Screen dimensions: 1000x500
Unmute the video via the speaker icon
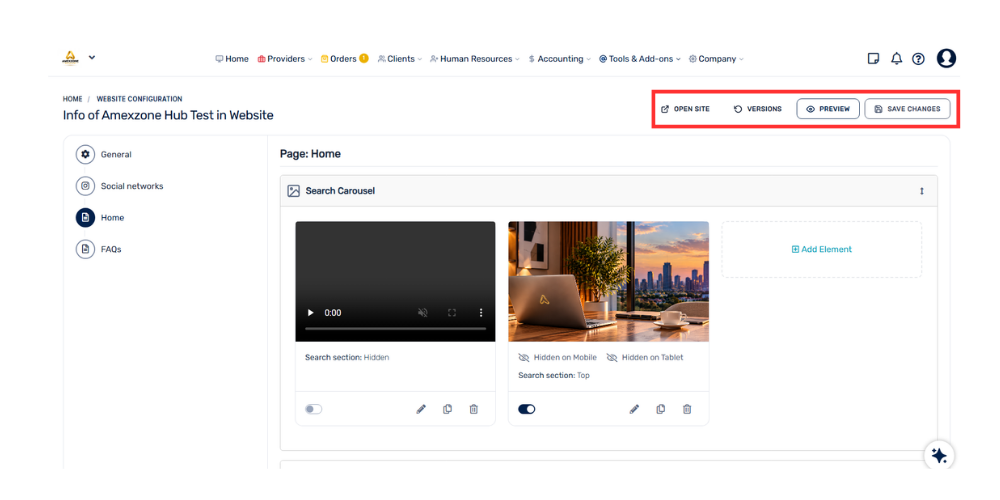tap(422, 312)
